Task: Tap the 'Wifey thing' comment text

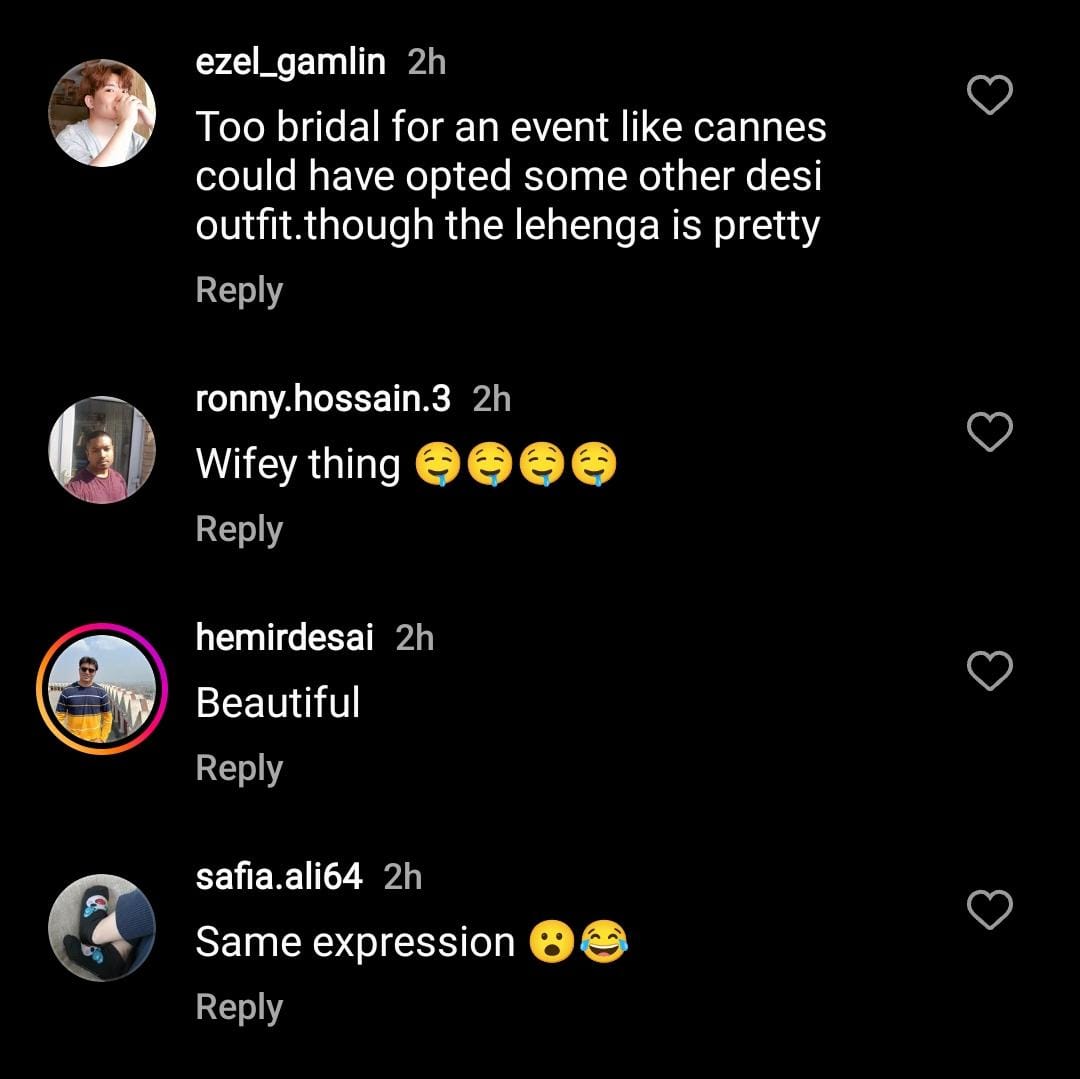Action: tap(298, 464)
